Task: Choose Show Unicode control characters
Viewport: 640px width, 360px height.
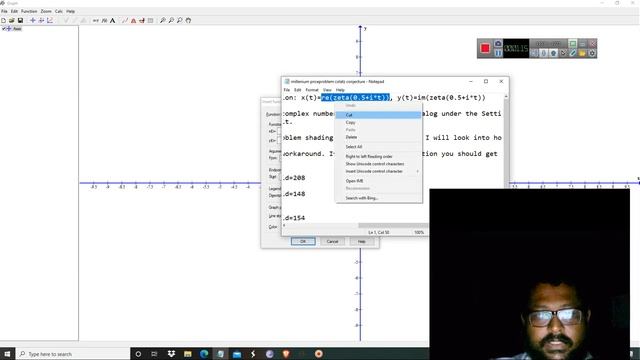Action: (x=378, y=164)
